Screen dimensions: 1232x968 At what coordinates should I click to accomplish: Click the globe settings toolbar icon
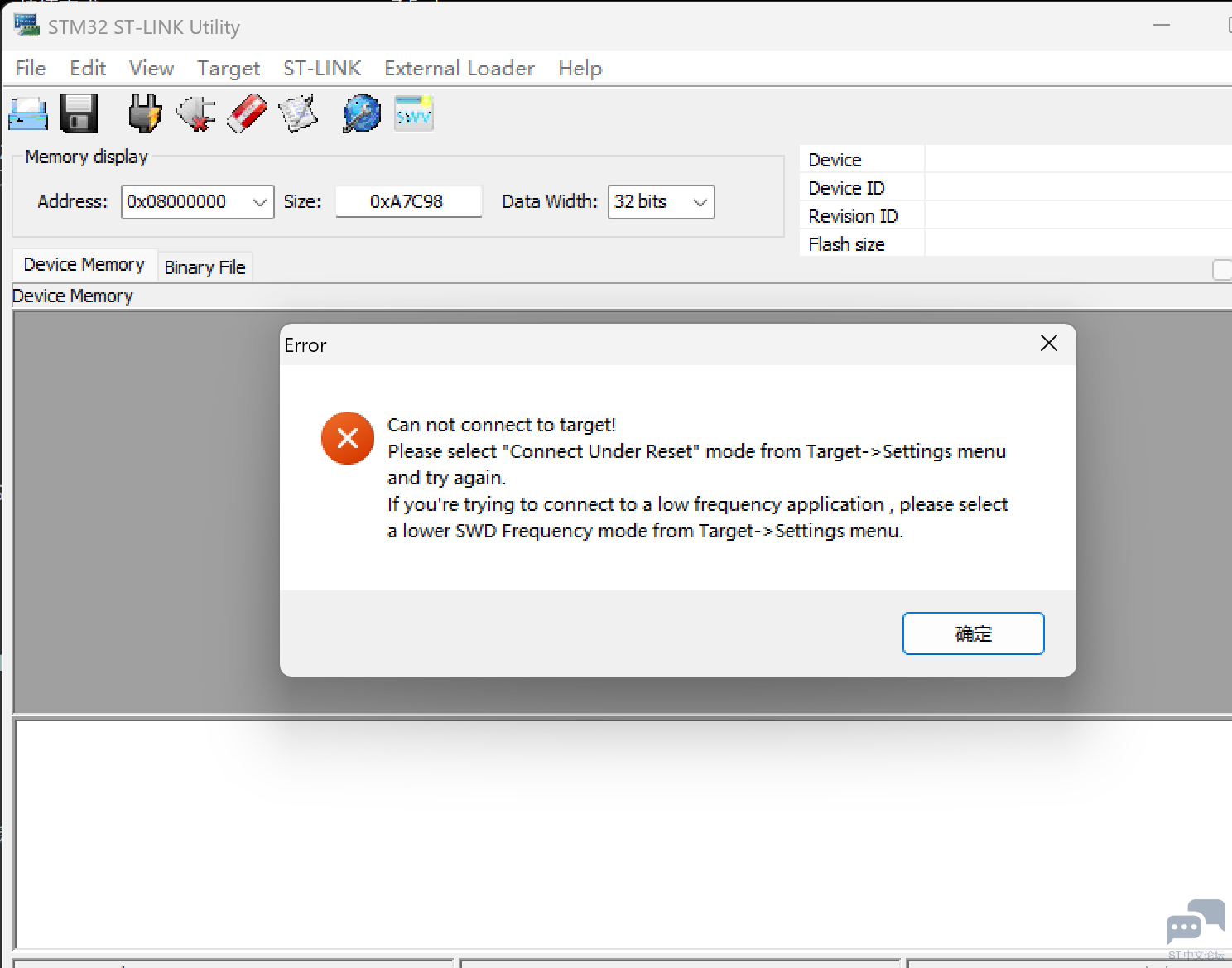coord(362,113)
